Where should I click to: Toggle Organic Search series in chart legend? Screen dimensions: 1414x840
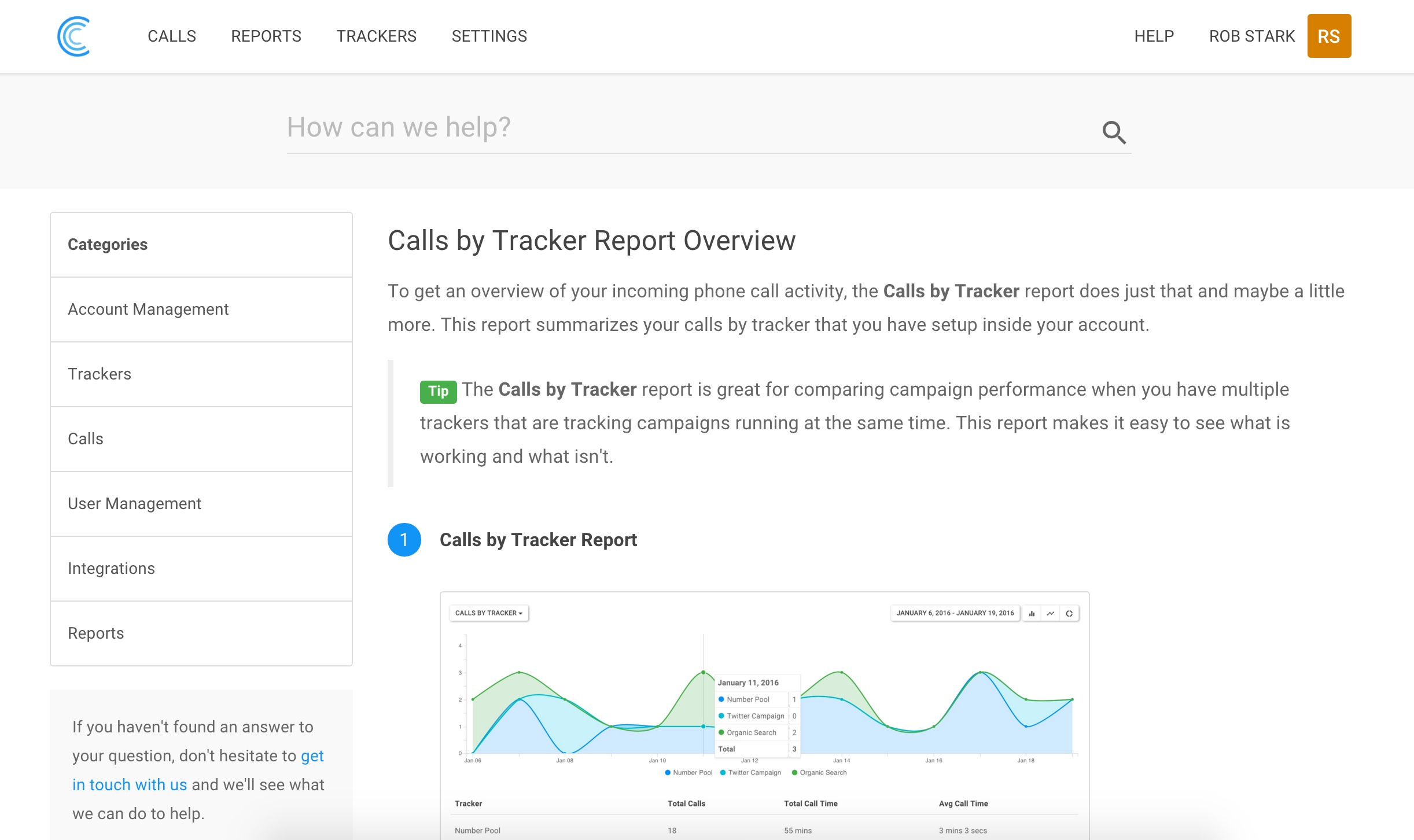click(x=819, y=772)
